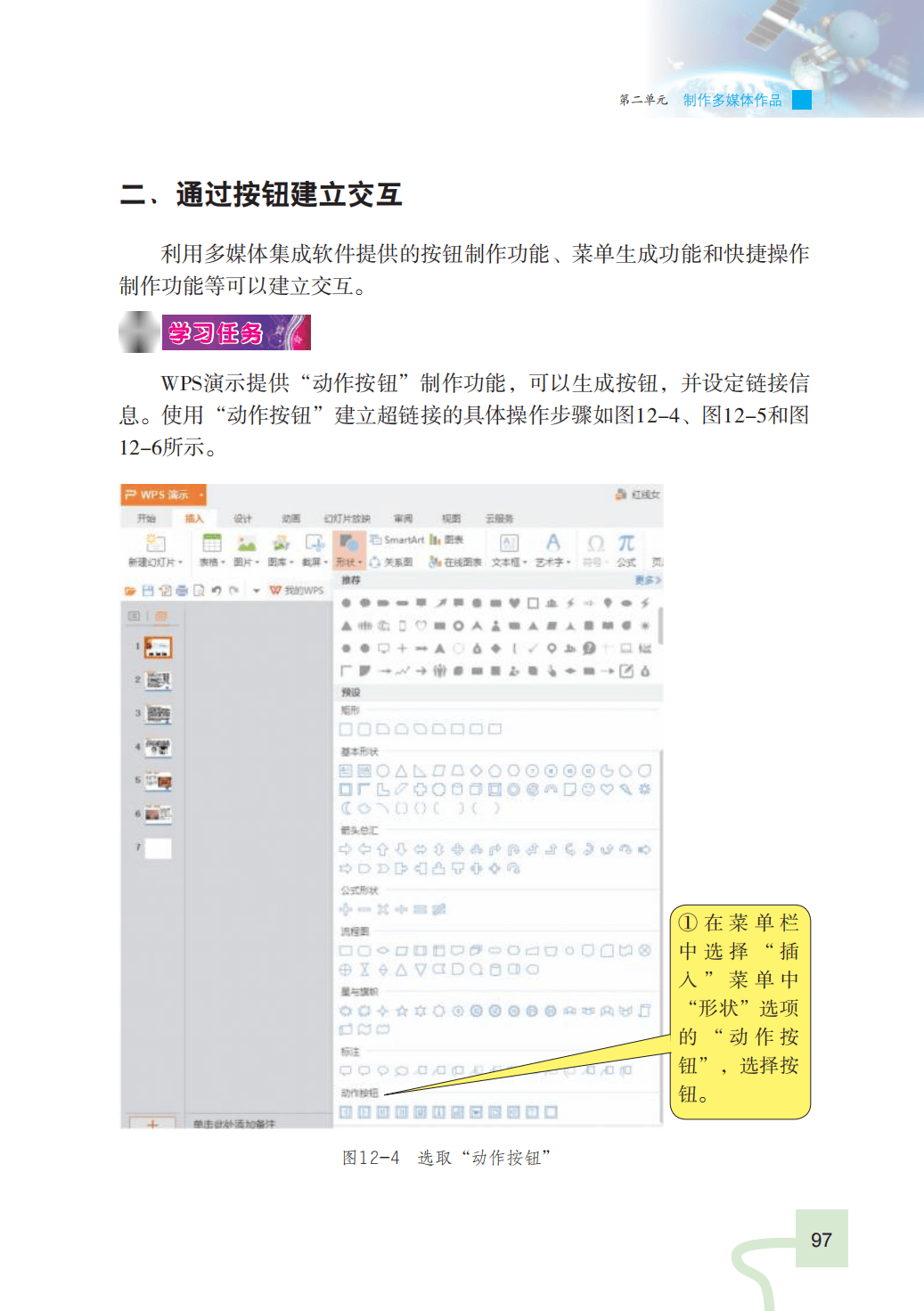Click the undo arrow in quick toolbar

(x=216, y=590)
